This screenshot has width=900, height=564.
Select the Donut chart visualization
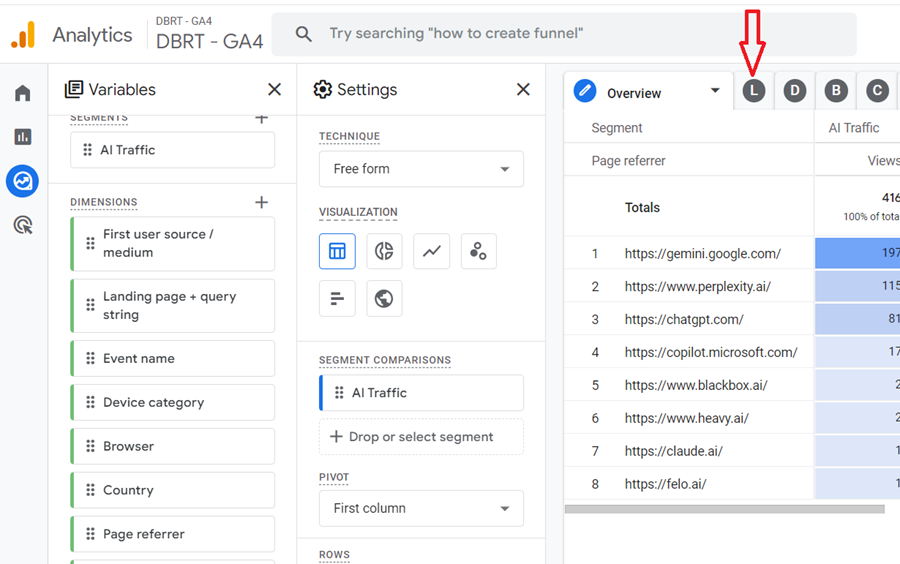pos(384,251)
